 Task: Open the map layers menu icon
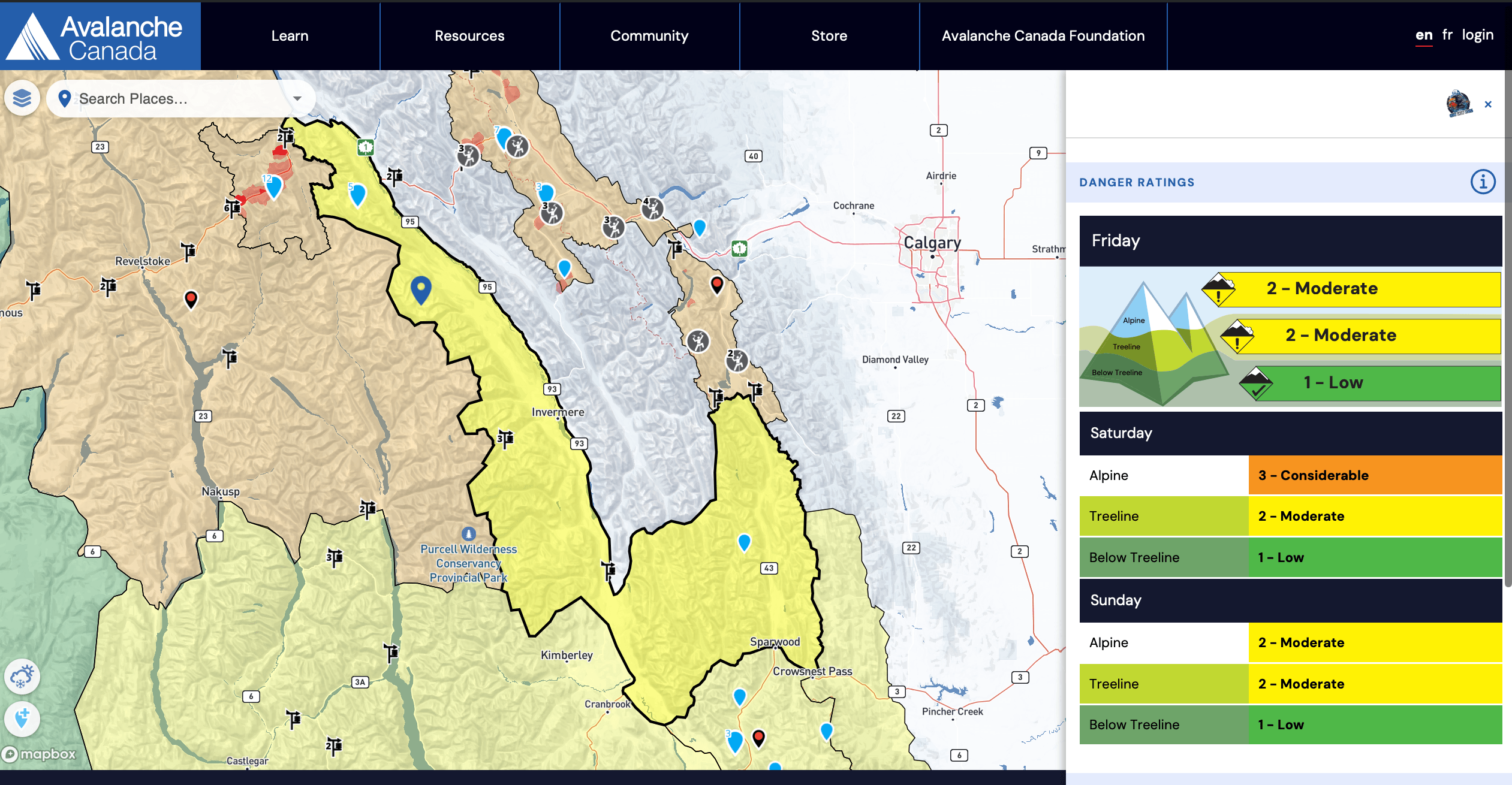[x=22, y=98]
